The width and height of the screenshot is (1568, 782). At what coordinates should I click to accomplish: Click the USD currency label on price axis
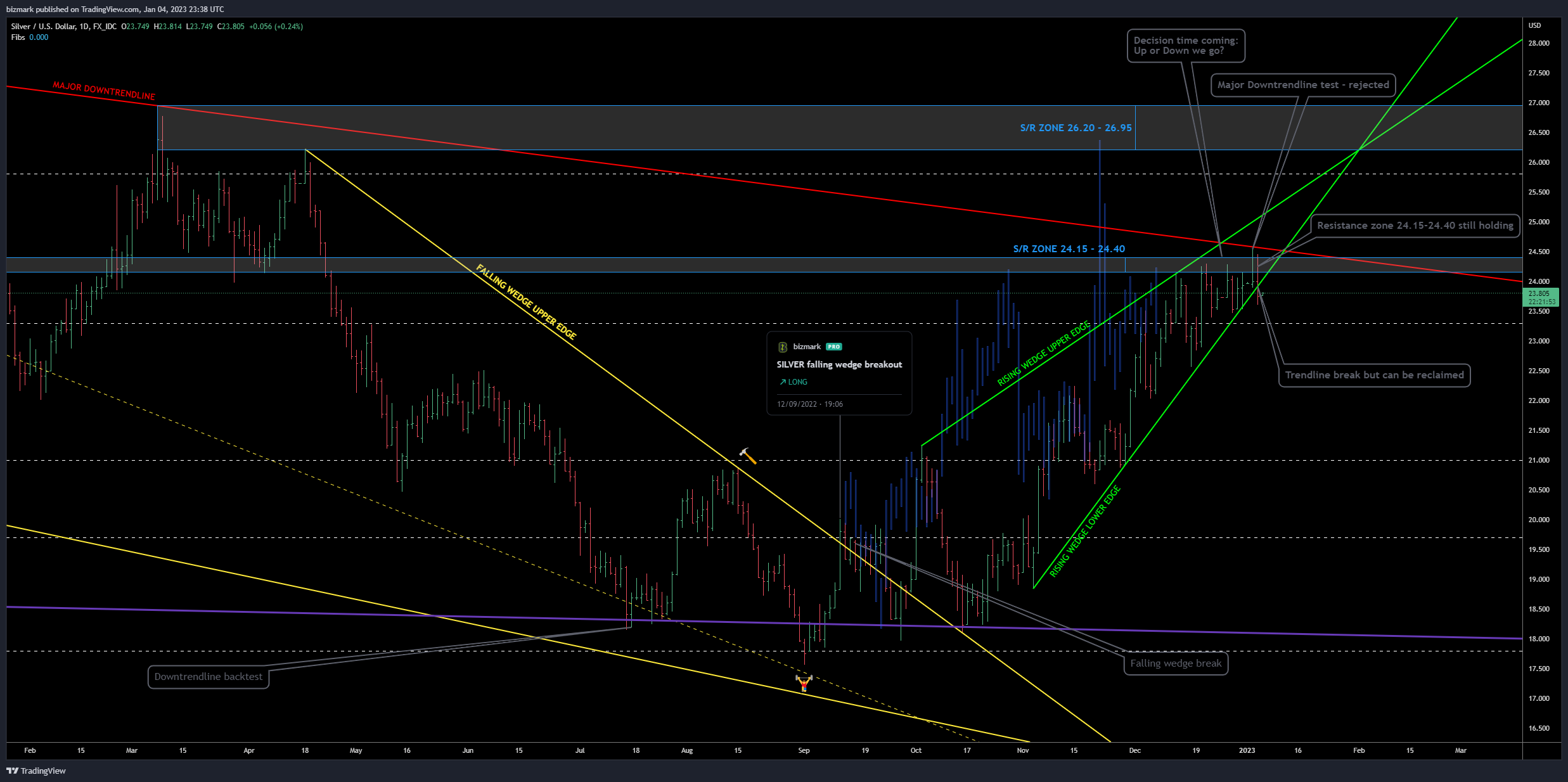pos(1534,25)
